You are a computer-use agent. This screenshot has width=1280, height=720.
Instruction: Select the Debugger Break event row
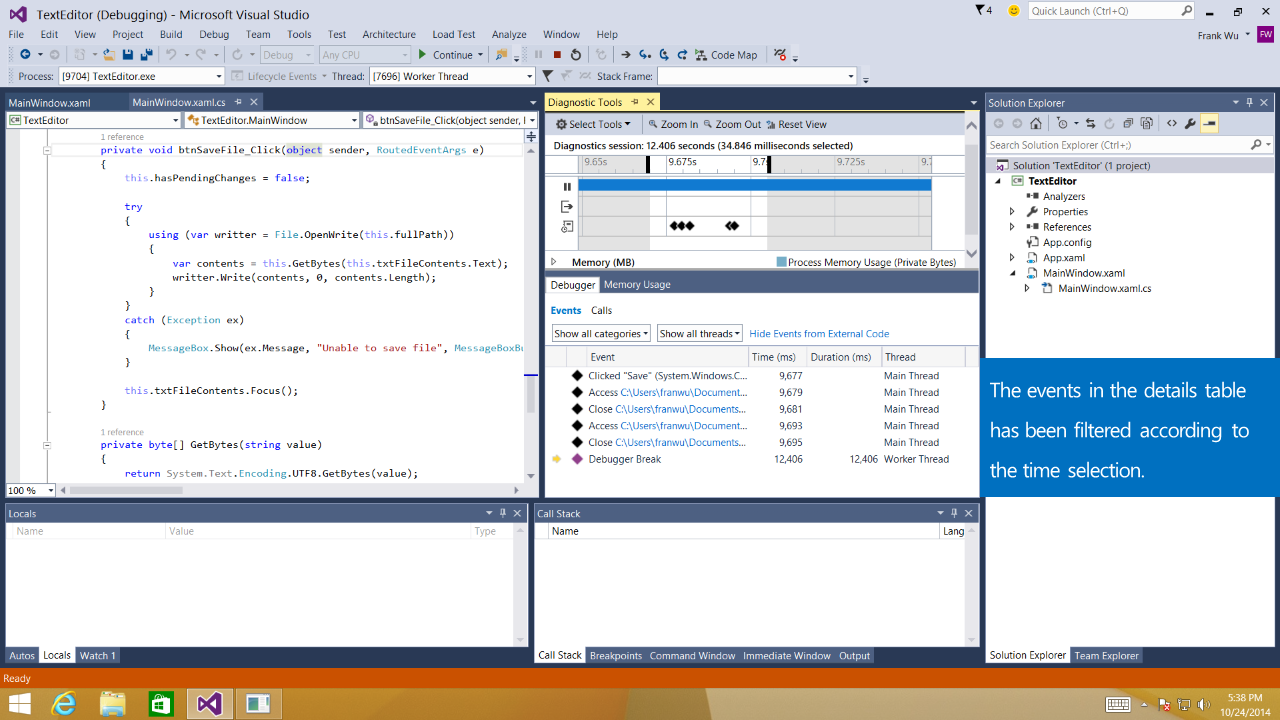pos(762,459)
